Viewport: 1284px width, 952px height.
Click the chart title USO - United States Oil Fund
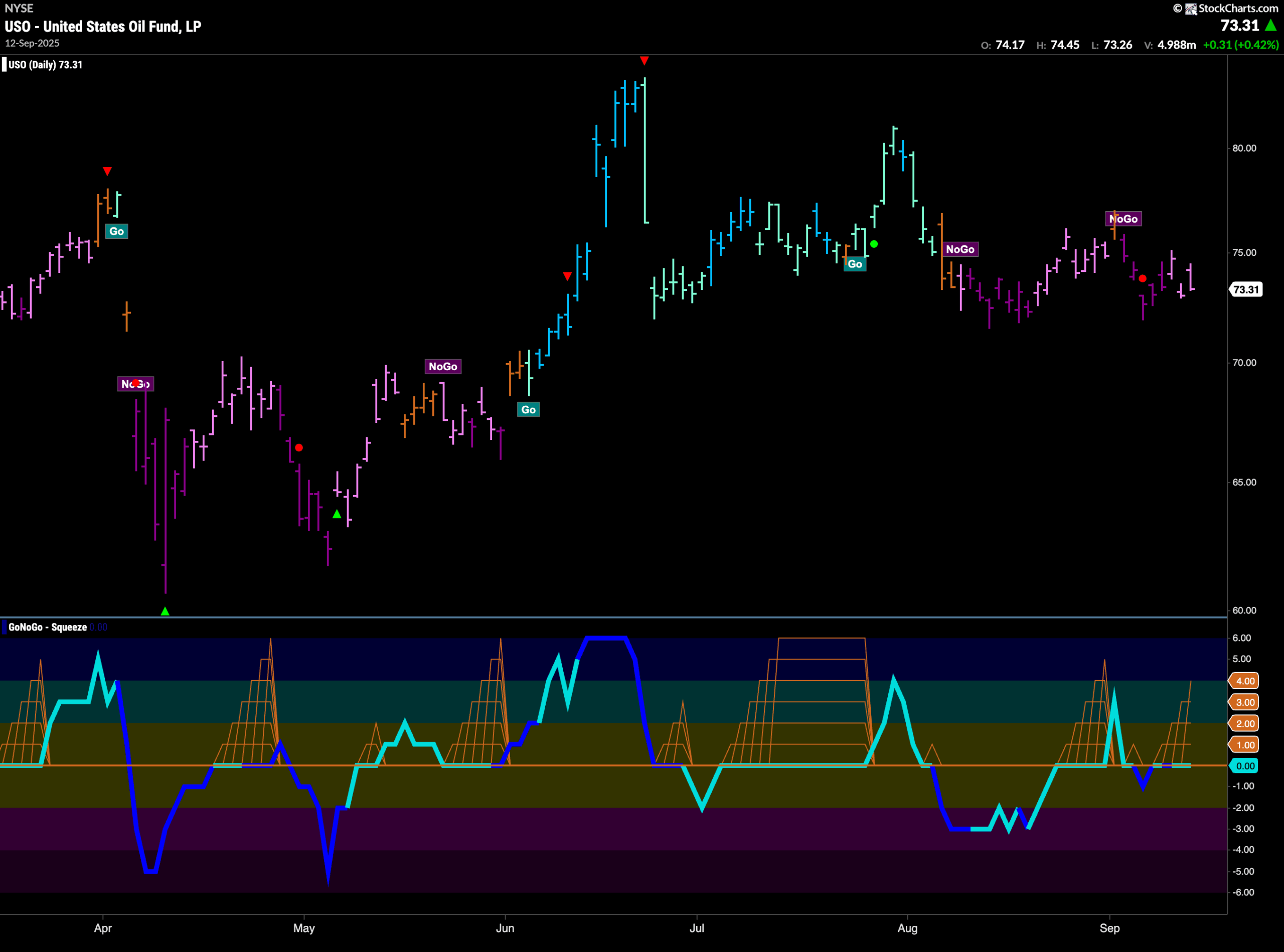click(103, 27)
